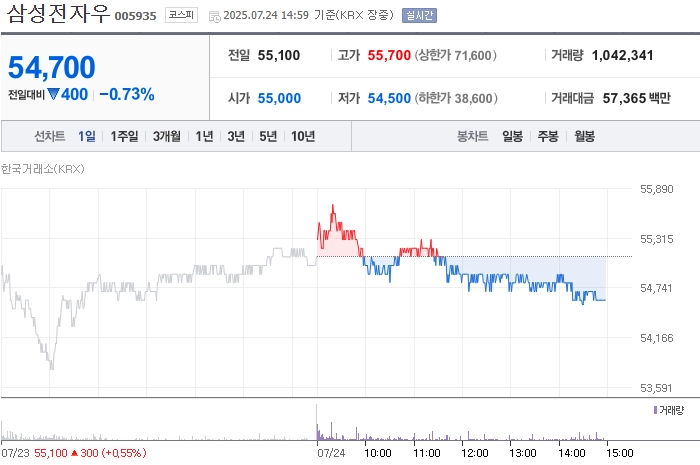Click the red up-triangle beside 300
The width and height of the screenshot is (700, 465).
click(75, 453)
